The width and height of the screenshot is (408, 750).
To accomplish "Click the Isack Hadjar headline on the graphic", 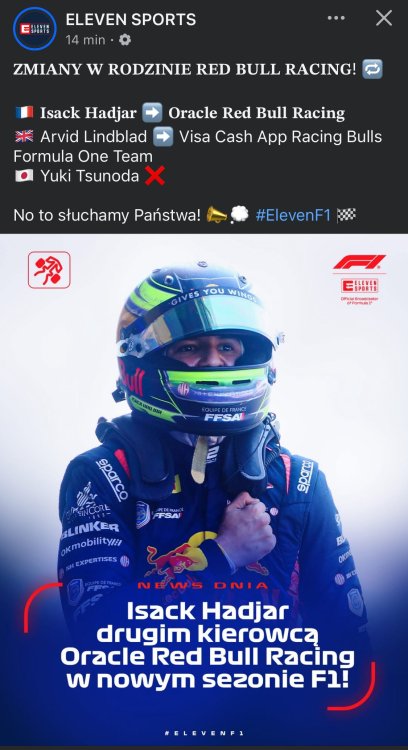I will click(x=207, y=645).
